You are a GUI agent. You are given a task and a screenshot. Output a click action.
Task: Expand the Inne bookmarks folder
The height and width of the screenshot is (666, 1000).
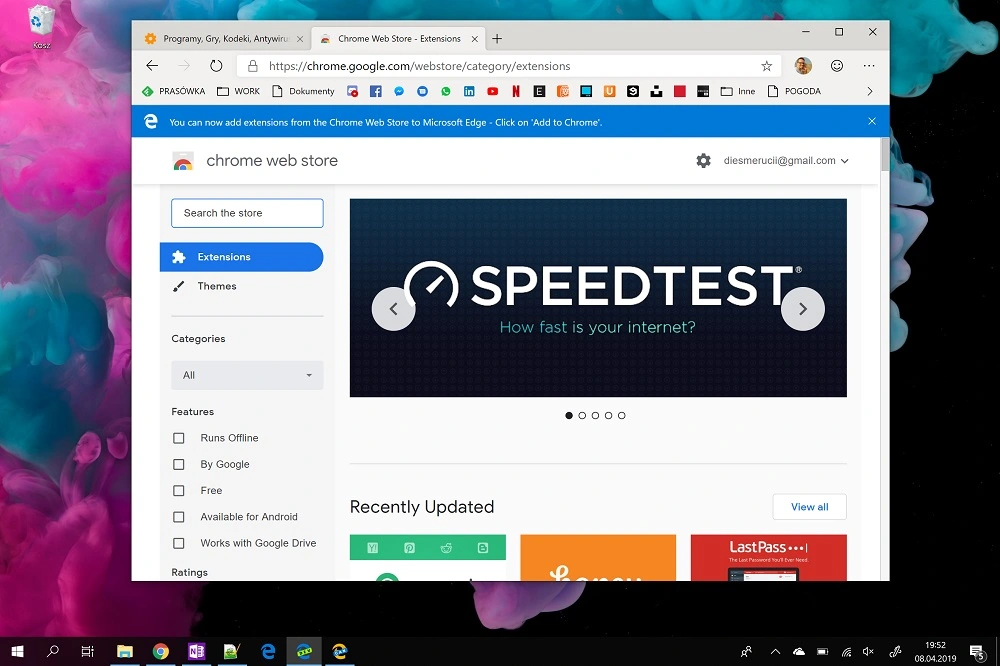tap(737, 90)
